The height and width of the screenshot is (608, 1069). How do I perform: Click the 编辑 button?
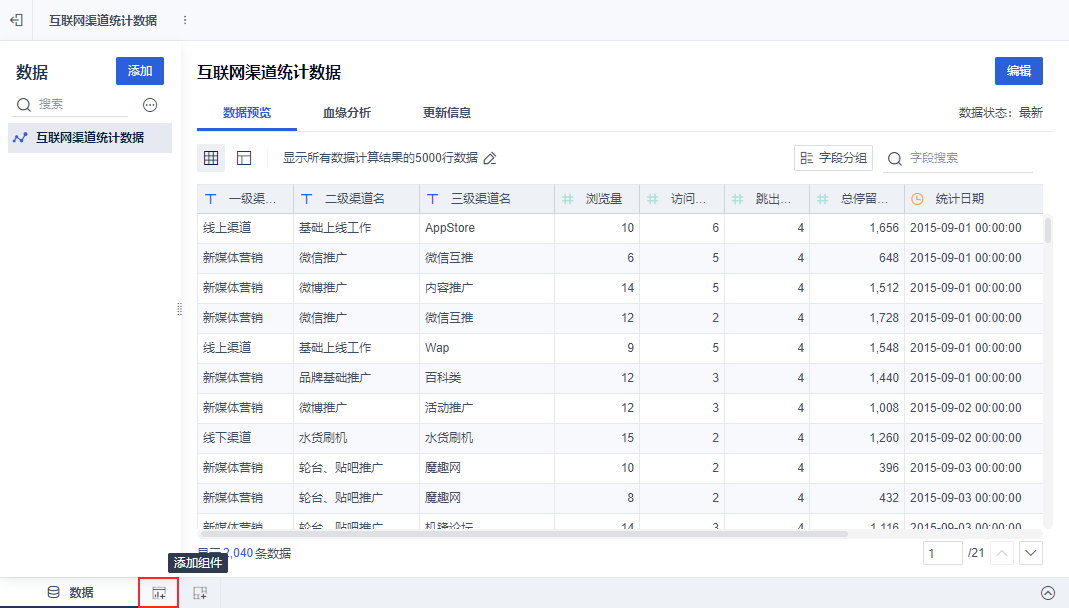pyautogui.click(x=1018, y=71)
